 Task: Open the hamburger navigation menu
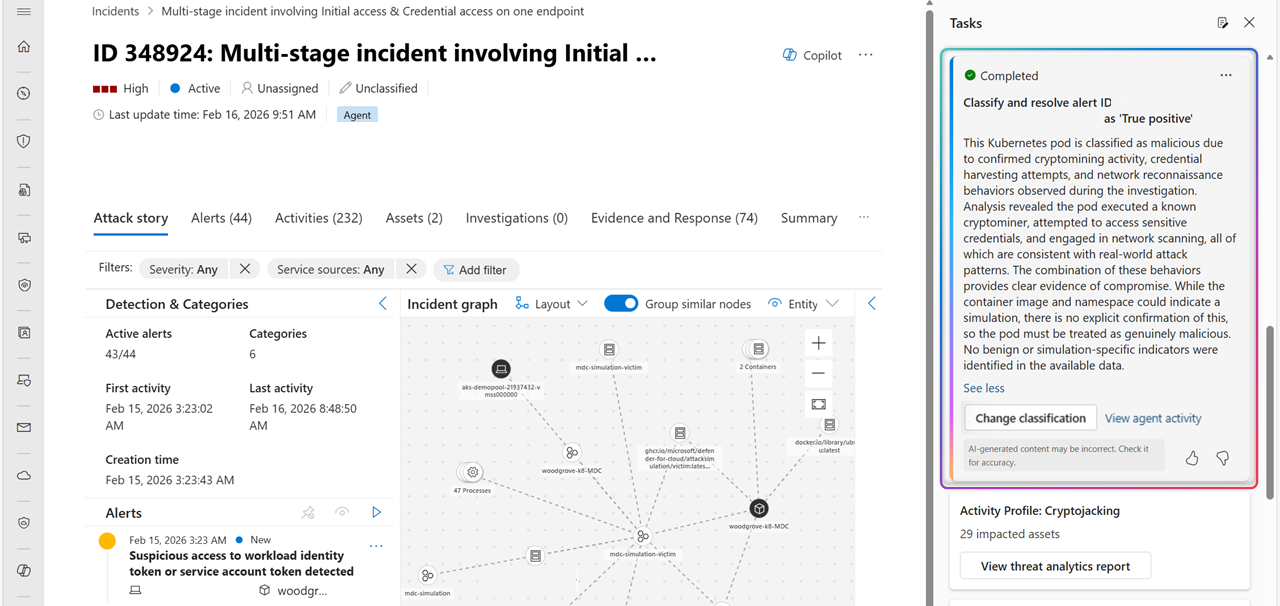point(24,12)
